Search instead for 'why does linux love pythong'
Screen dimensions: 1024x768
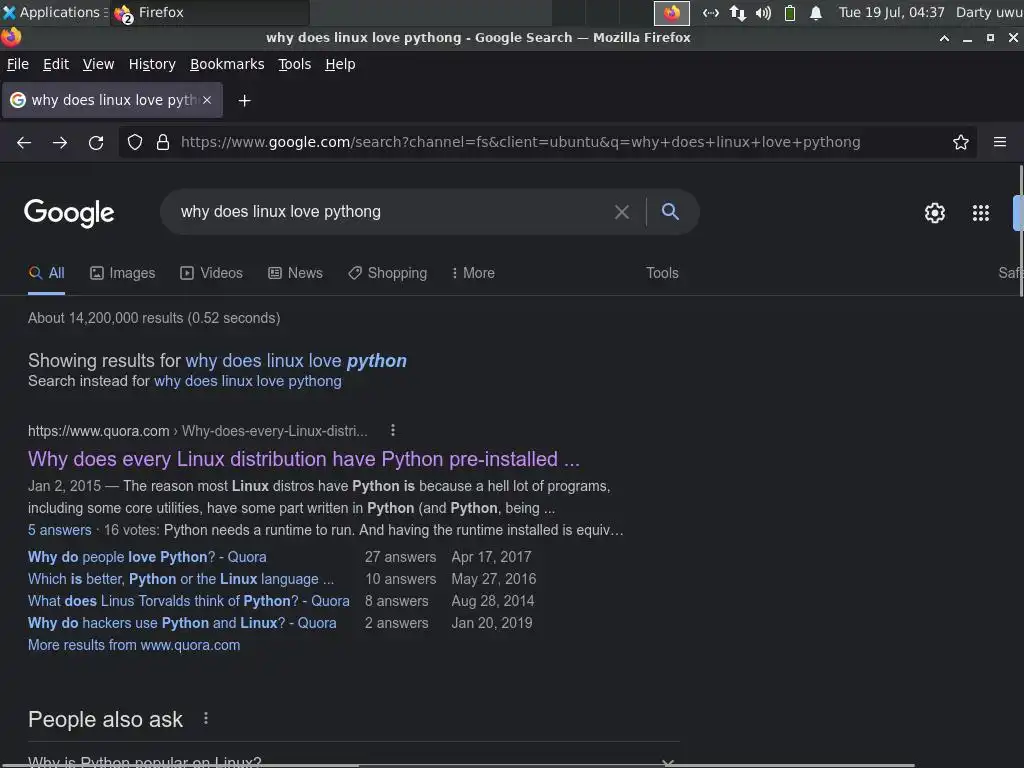[x=248, y=381]
